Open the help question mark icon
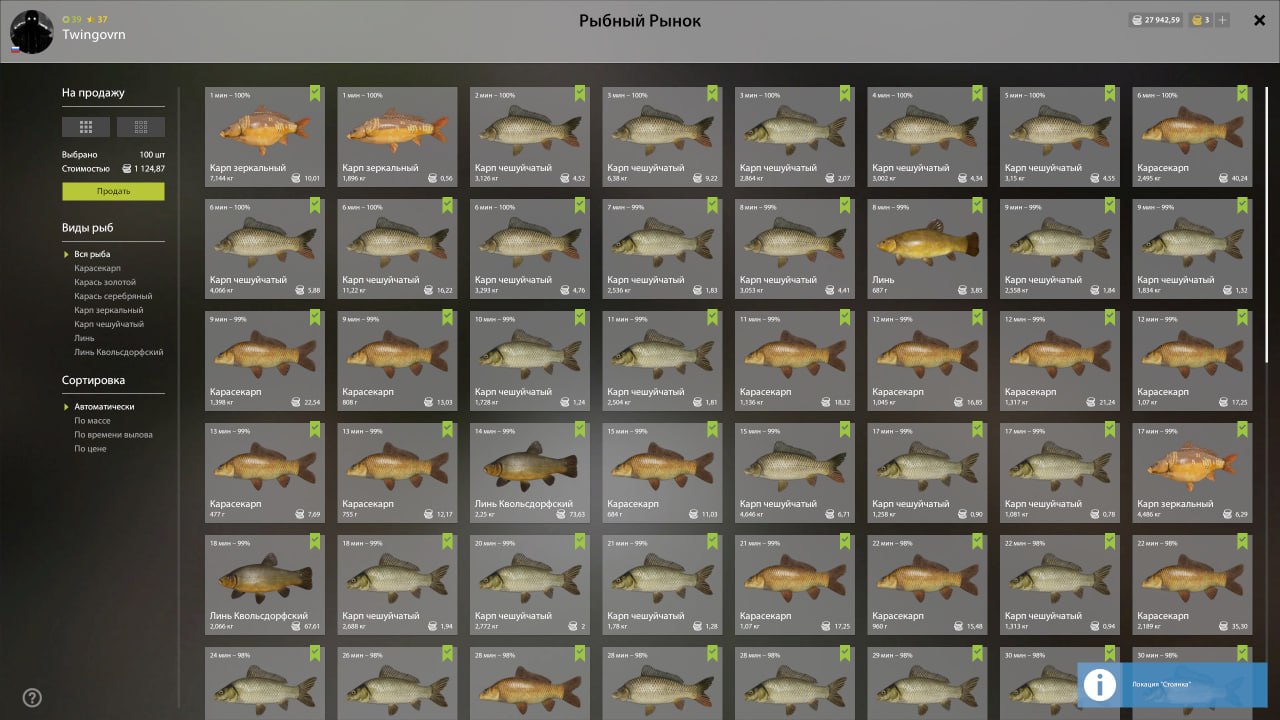This screenshot has width=1280, height=720. [x=32, y=697]
